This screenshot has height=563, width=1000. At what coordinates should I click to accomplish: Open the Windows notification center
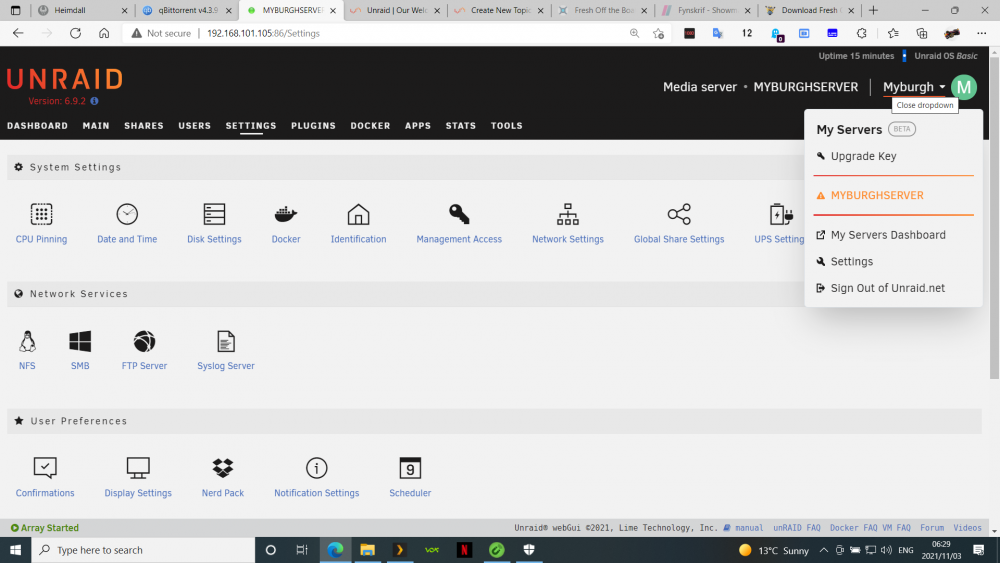(x=978, y=550)
